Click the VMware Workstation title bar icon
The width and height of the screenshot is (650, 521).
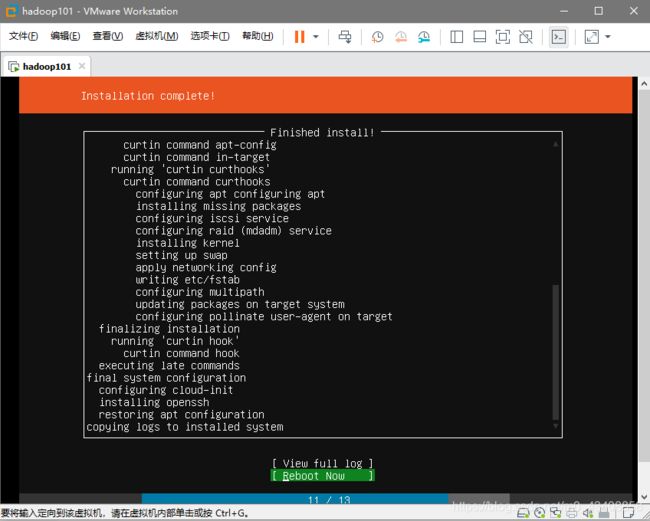click(11, 11)
